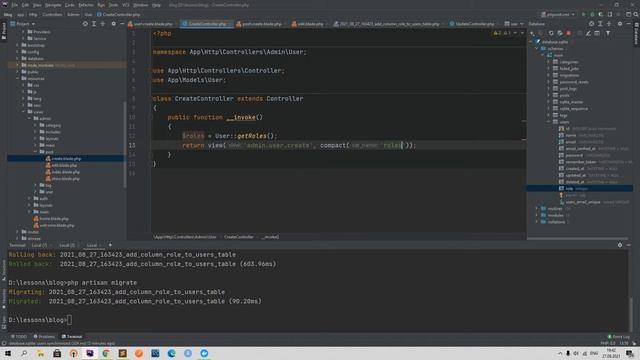The width and height of the screenshot is (640, 360).
Task: Open File Explorer from taskbar
Action: [40, 353]
